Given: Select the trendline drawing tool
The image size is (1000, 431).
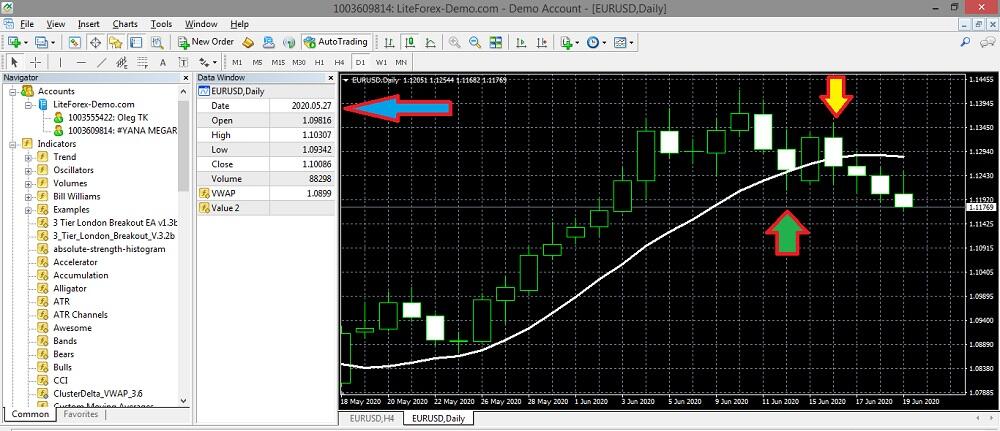Looking at the screenshot, I should [x=101, y=62].
